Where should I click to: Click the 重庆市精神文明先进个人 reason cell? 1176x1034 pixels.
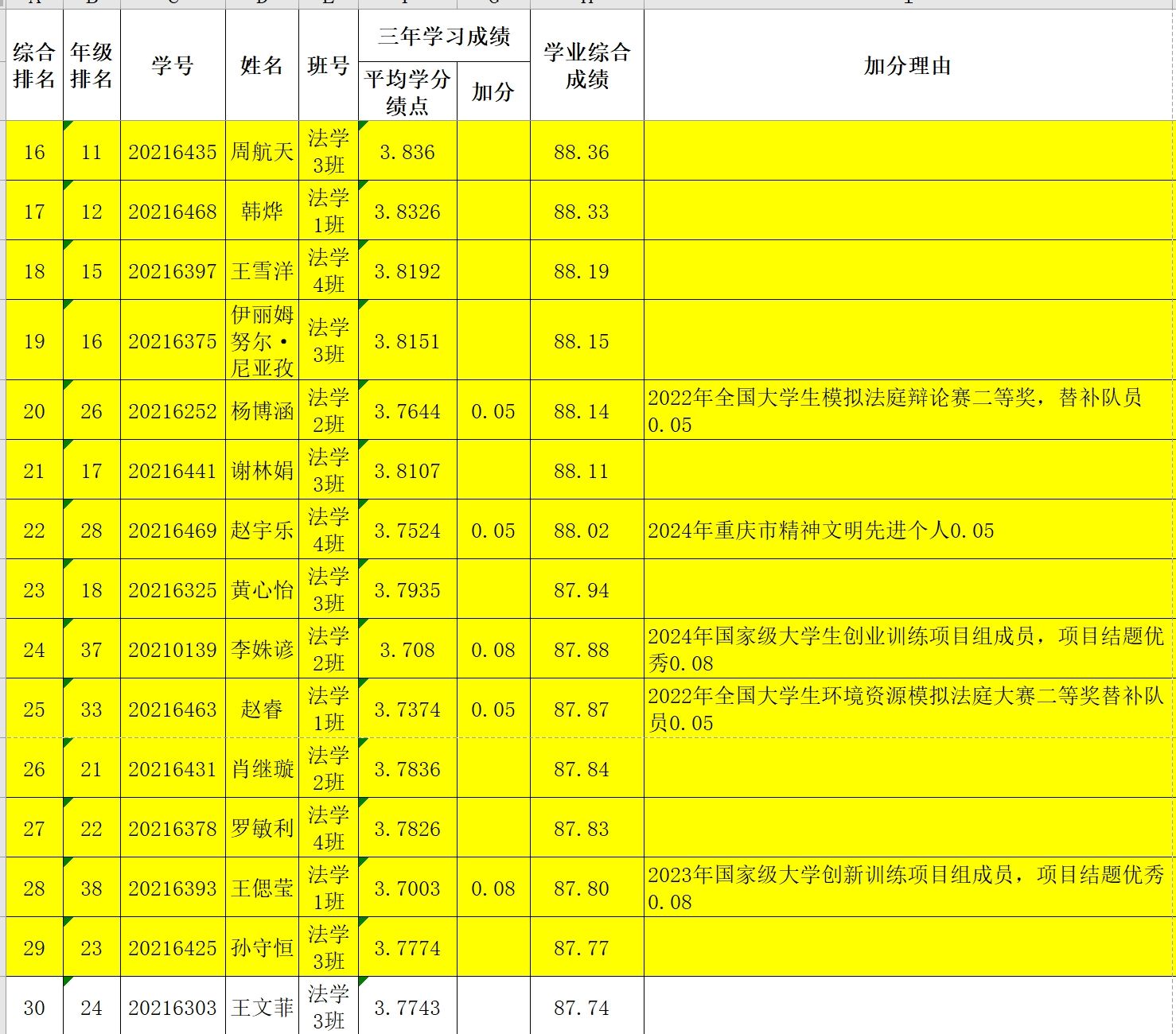[x=908, y=530]
